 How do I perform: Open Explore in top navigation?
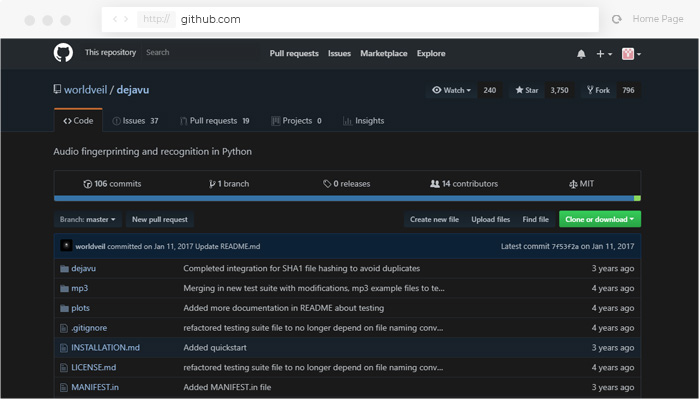tap(431, 54)
